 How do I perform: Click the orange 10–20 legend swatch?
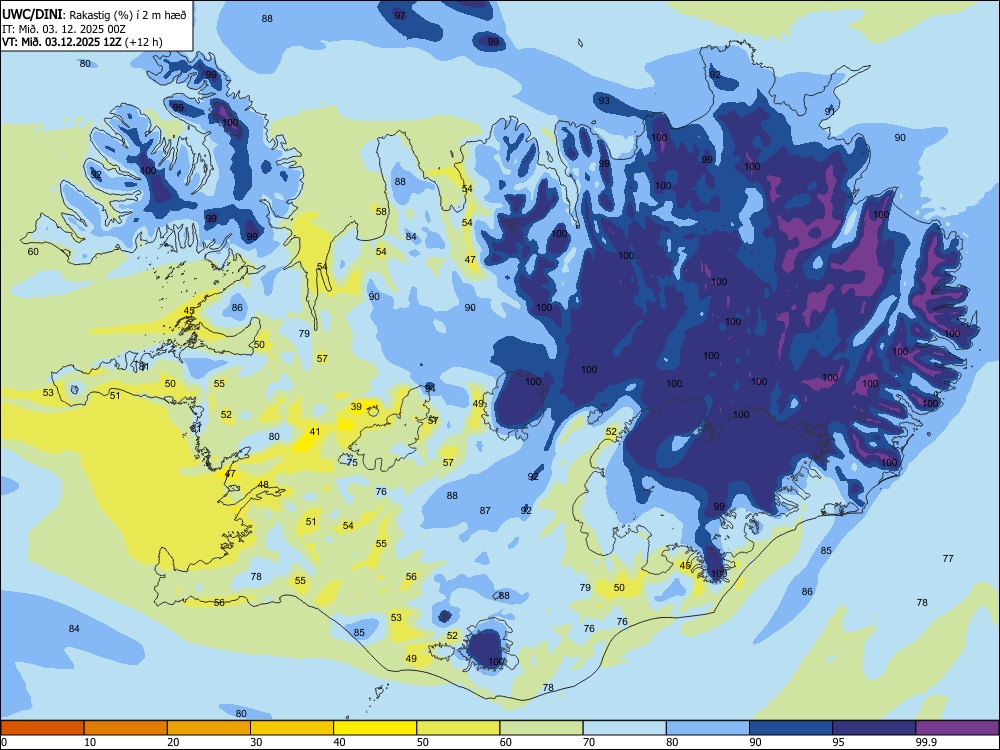click(126, 728)
